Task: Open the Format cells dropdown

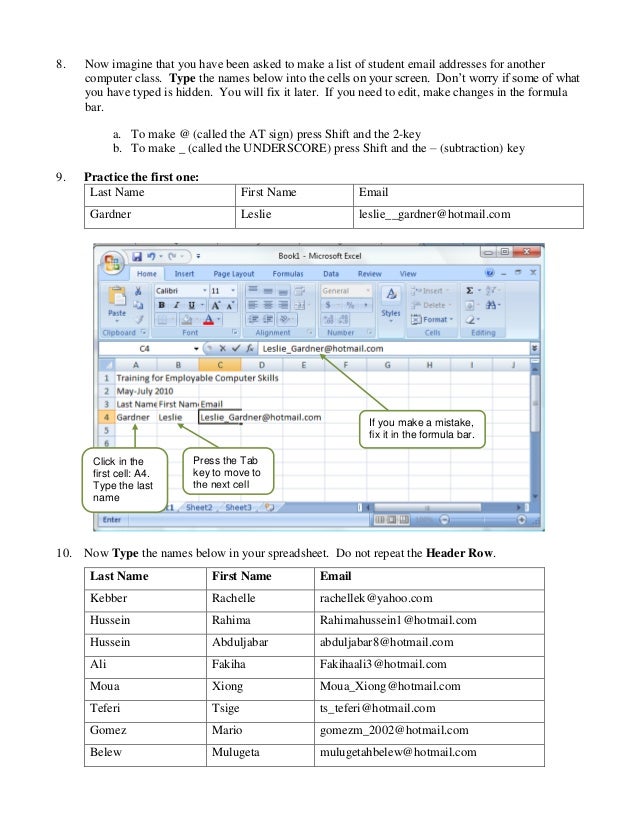Action: coord(433,319)
